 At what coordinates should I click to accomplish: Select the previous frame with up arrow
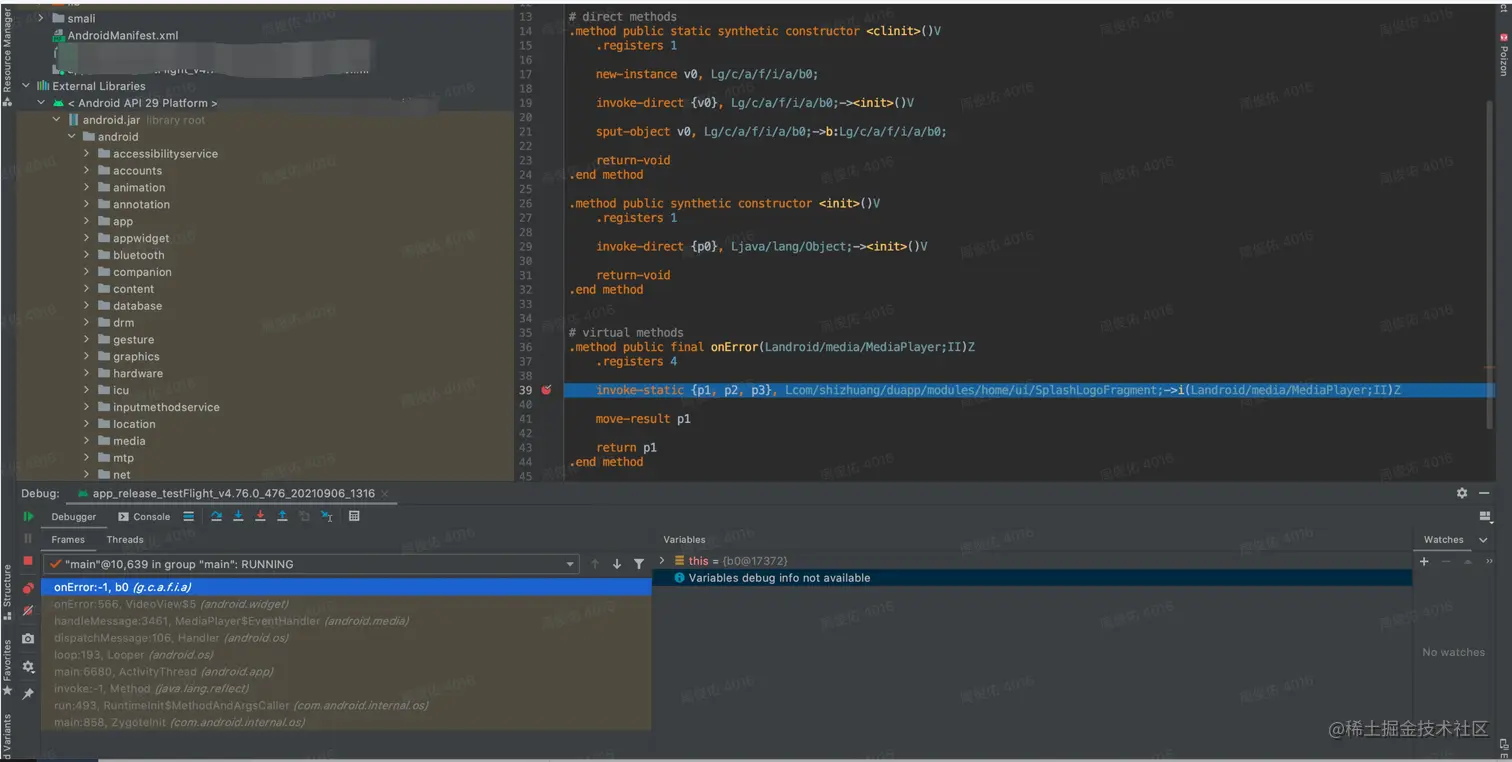pyautogui.click(x=595, y=564)
